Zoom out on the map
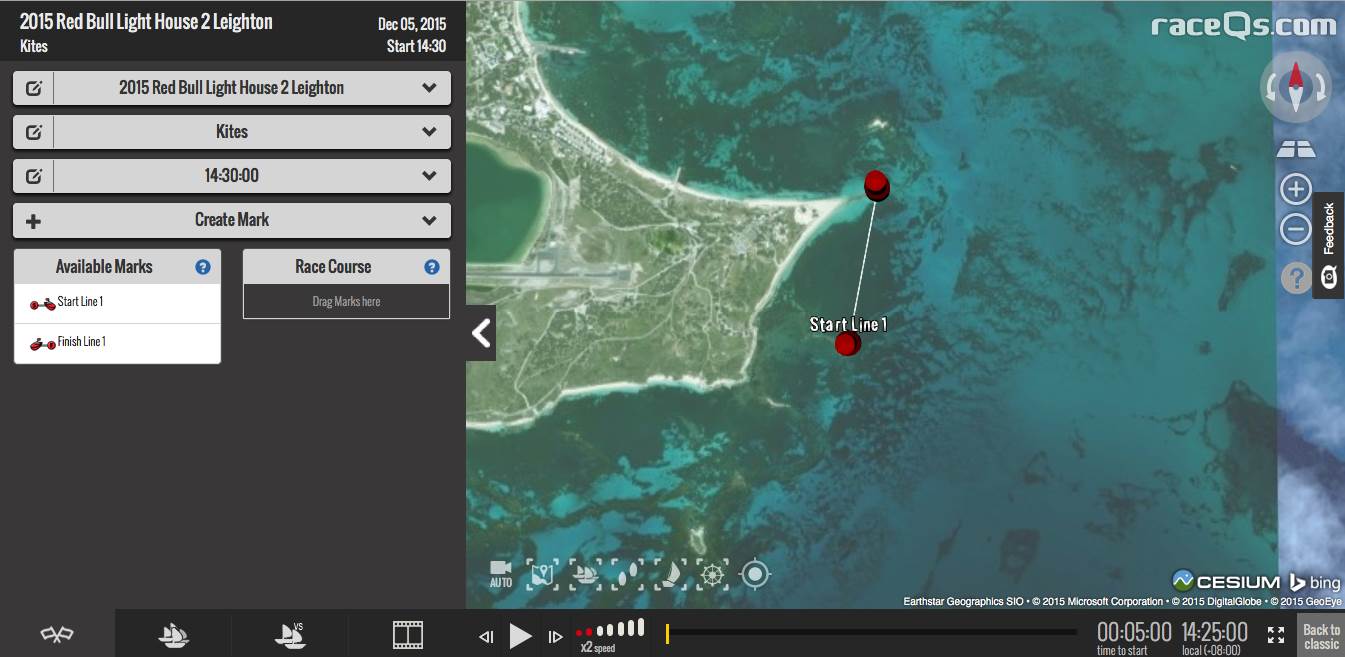 1295,230
